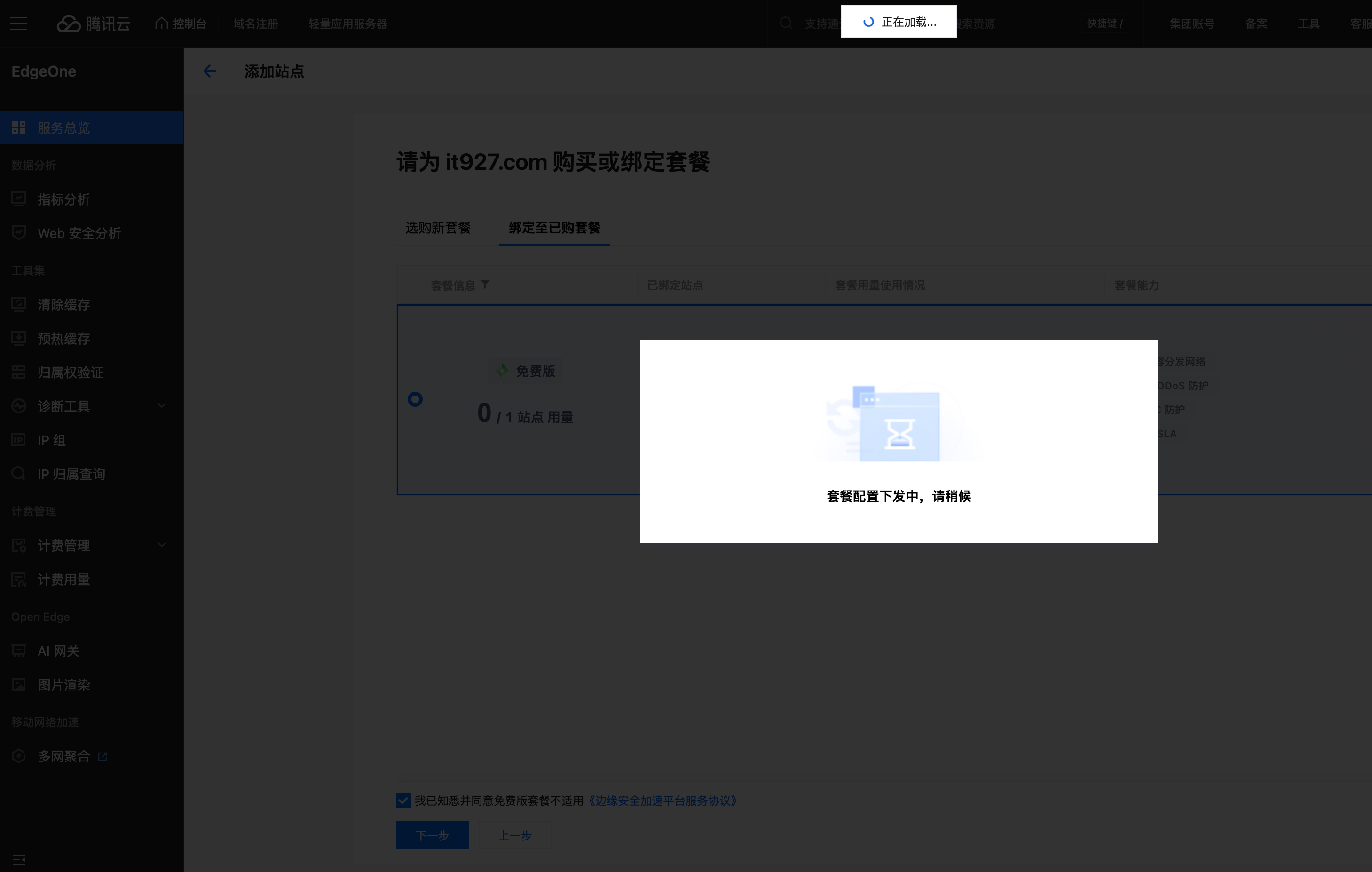Click the 免费版 plan badge icon
Screen dimensions: 1372x872
coord(502,371)
